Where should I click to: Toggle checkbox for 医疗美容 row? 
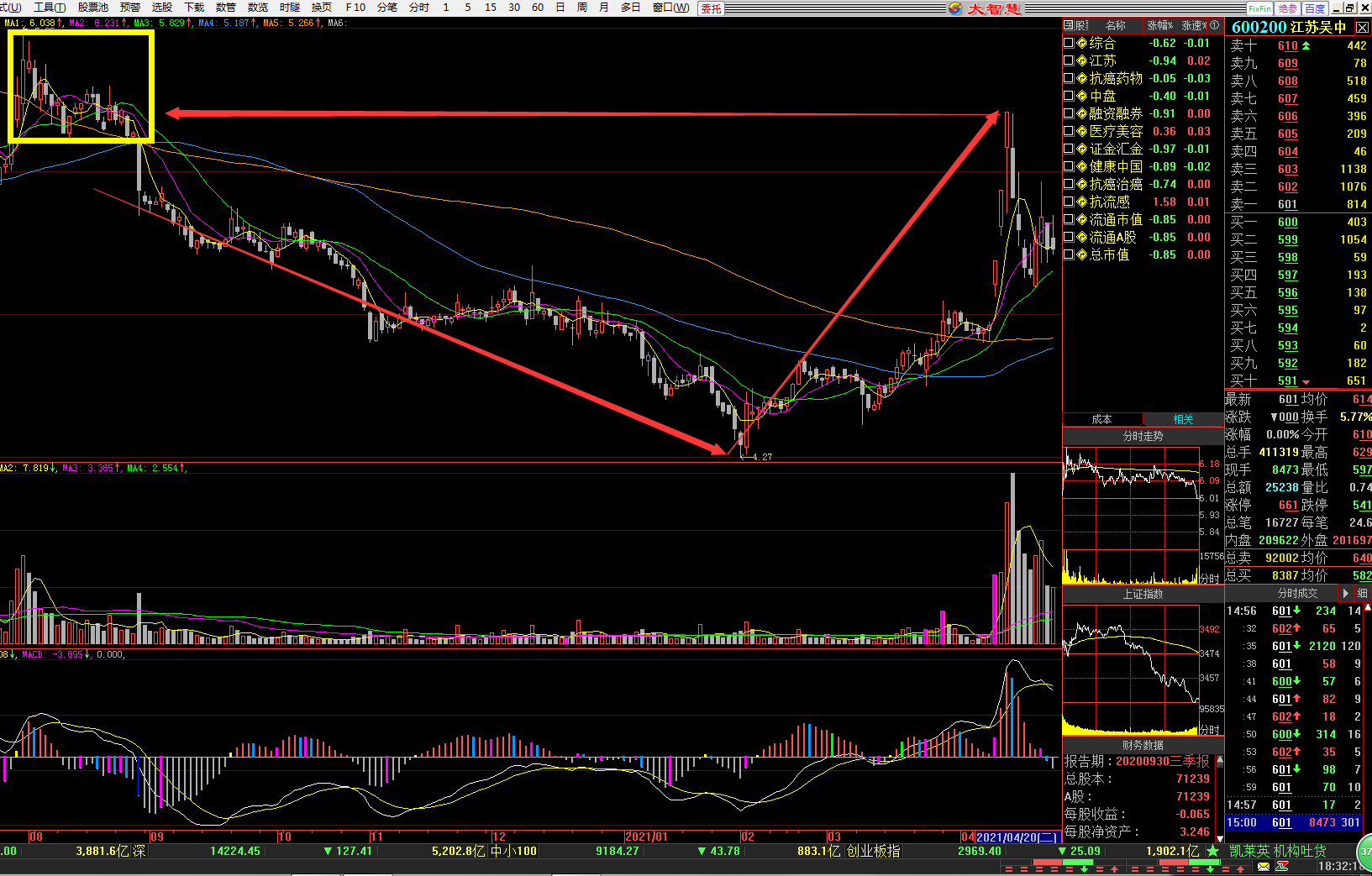1069,131
